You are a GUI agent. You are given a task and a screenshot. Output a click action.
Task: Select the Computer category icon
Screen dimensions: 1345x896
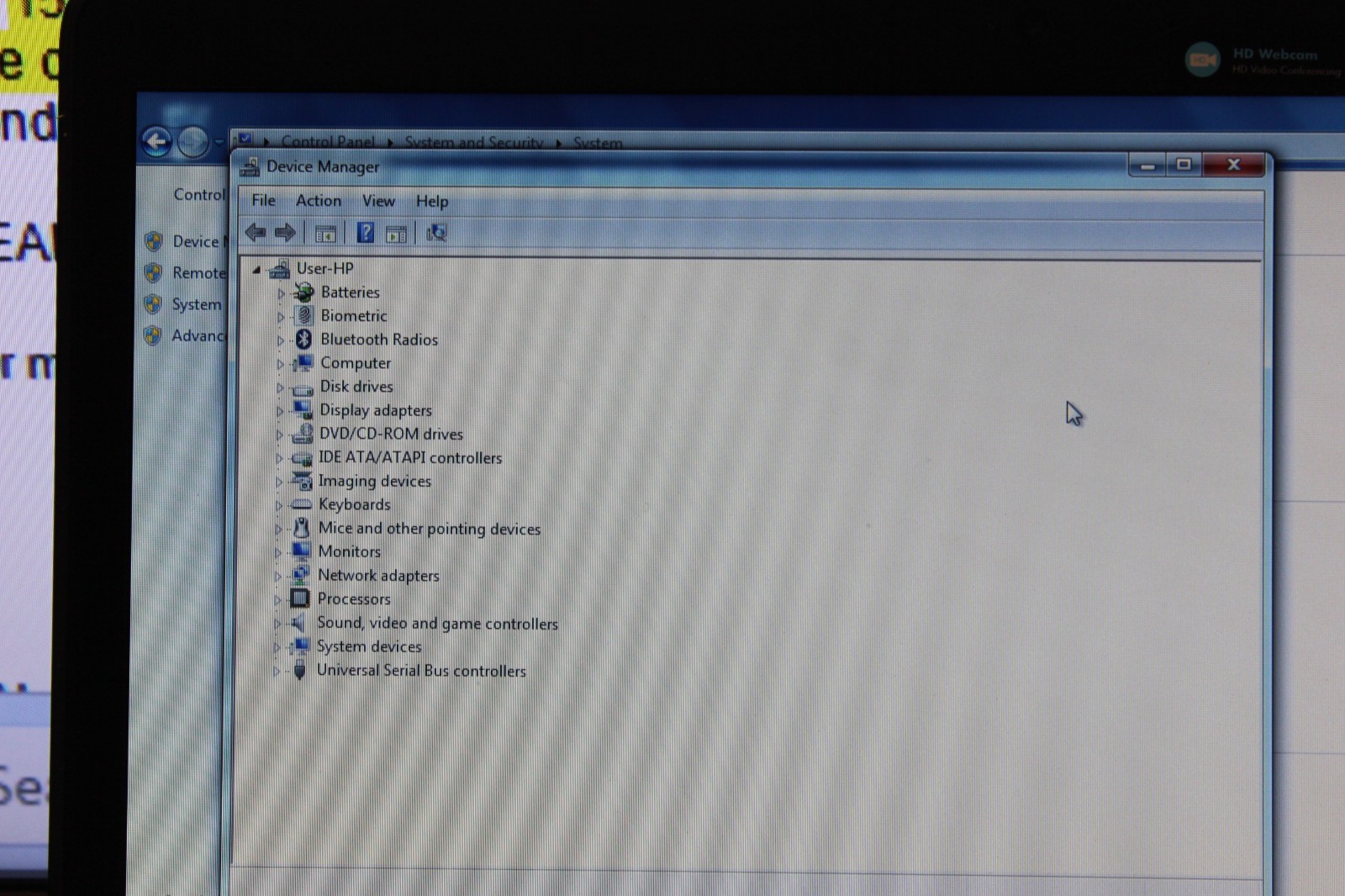[x=303, y=363]
